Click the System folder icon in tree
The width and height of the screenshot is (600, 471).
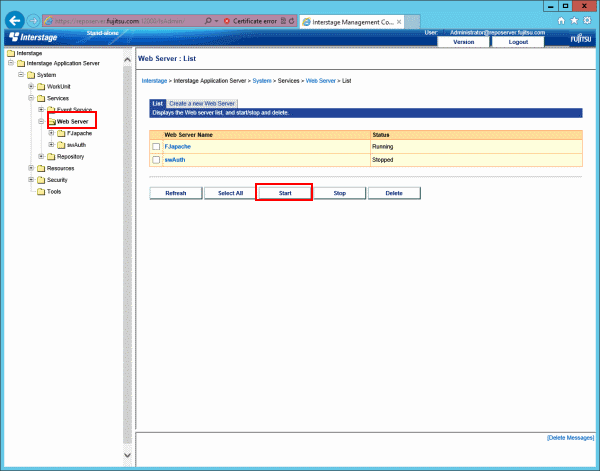[x=31, y=75]
